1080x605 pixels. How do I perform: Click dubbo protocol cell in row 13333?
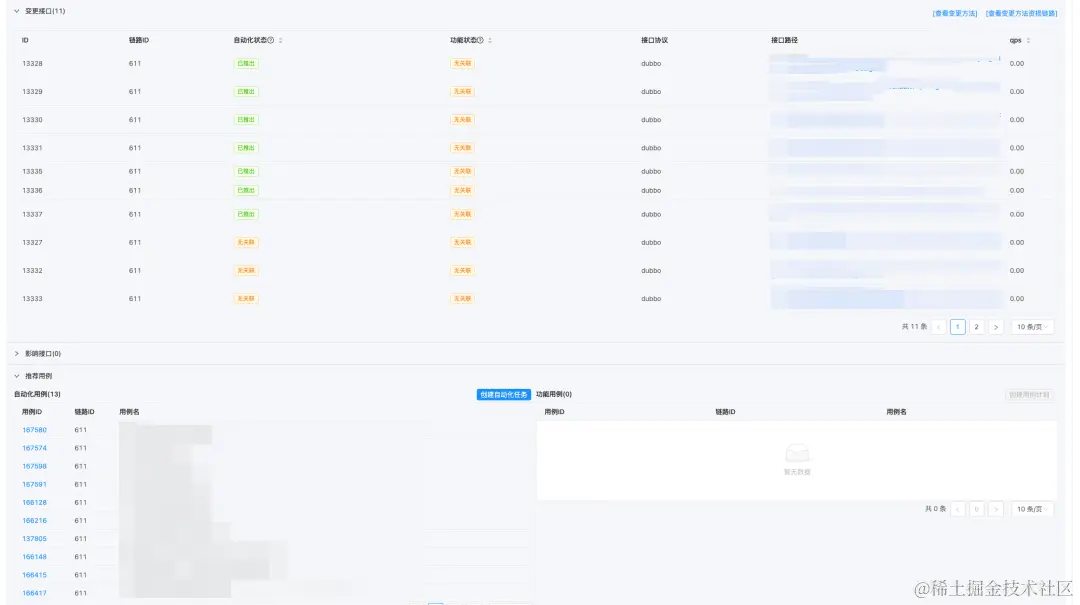(x=651, y=299)
